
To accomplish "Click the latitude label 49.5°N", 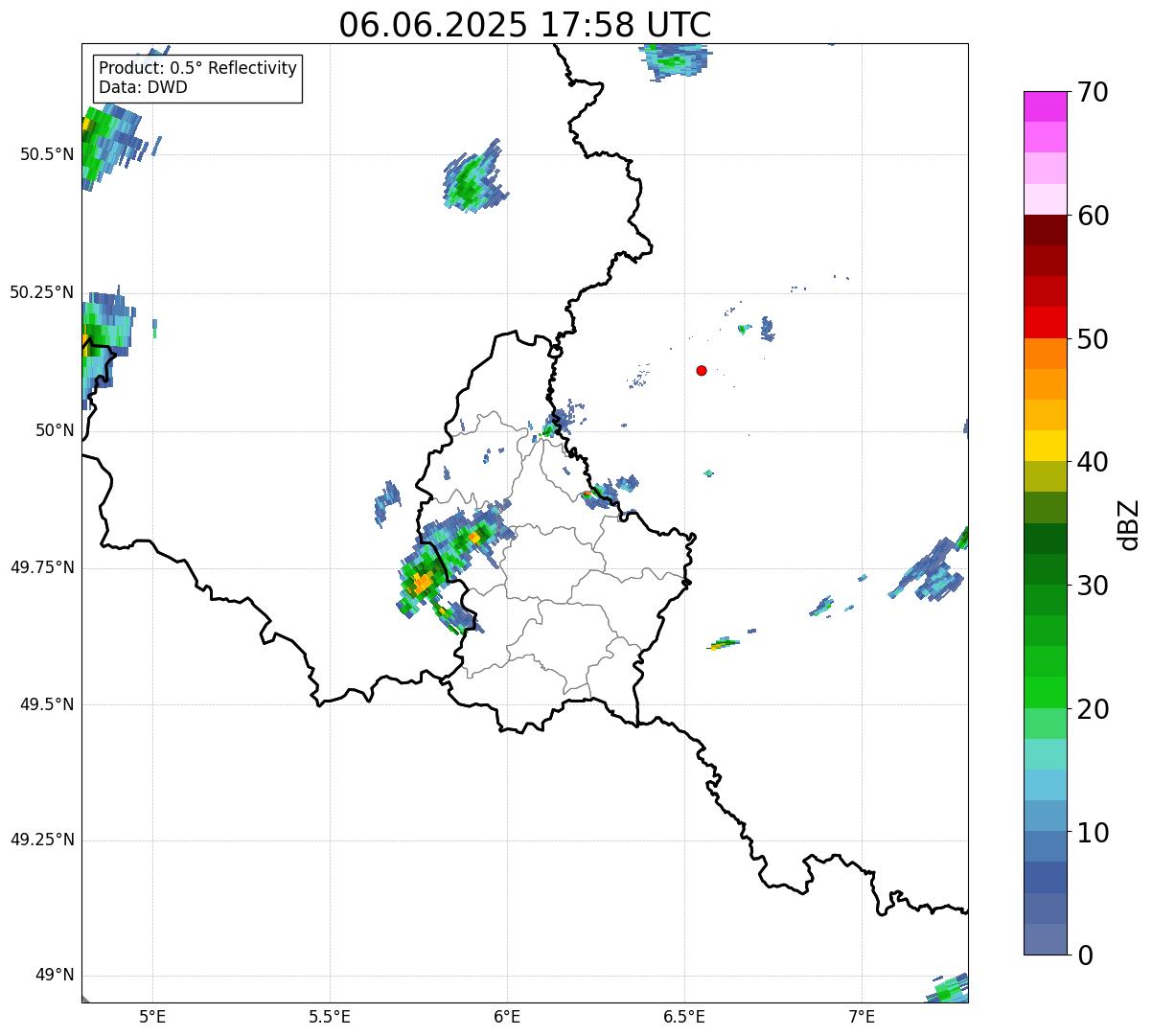I will point(47,704).
